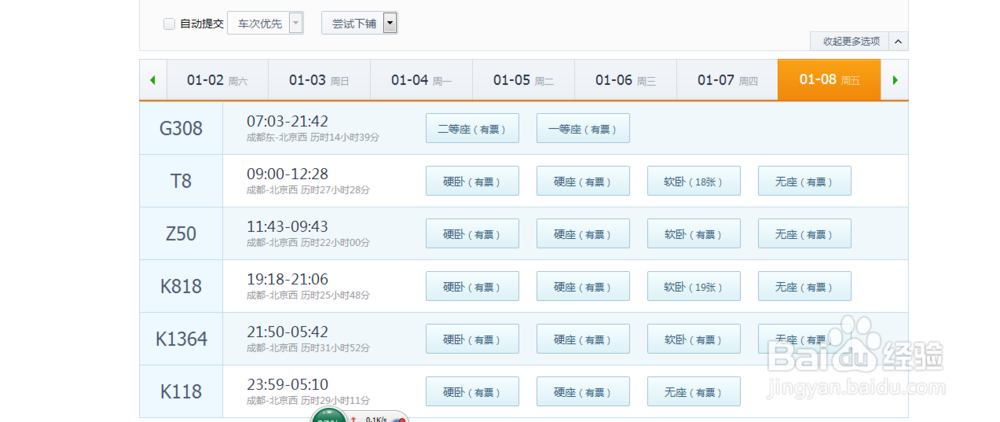This screenshot has height=422, width=1000.
Task: Select the 01-02 周六 date tab
Action: 217,80
